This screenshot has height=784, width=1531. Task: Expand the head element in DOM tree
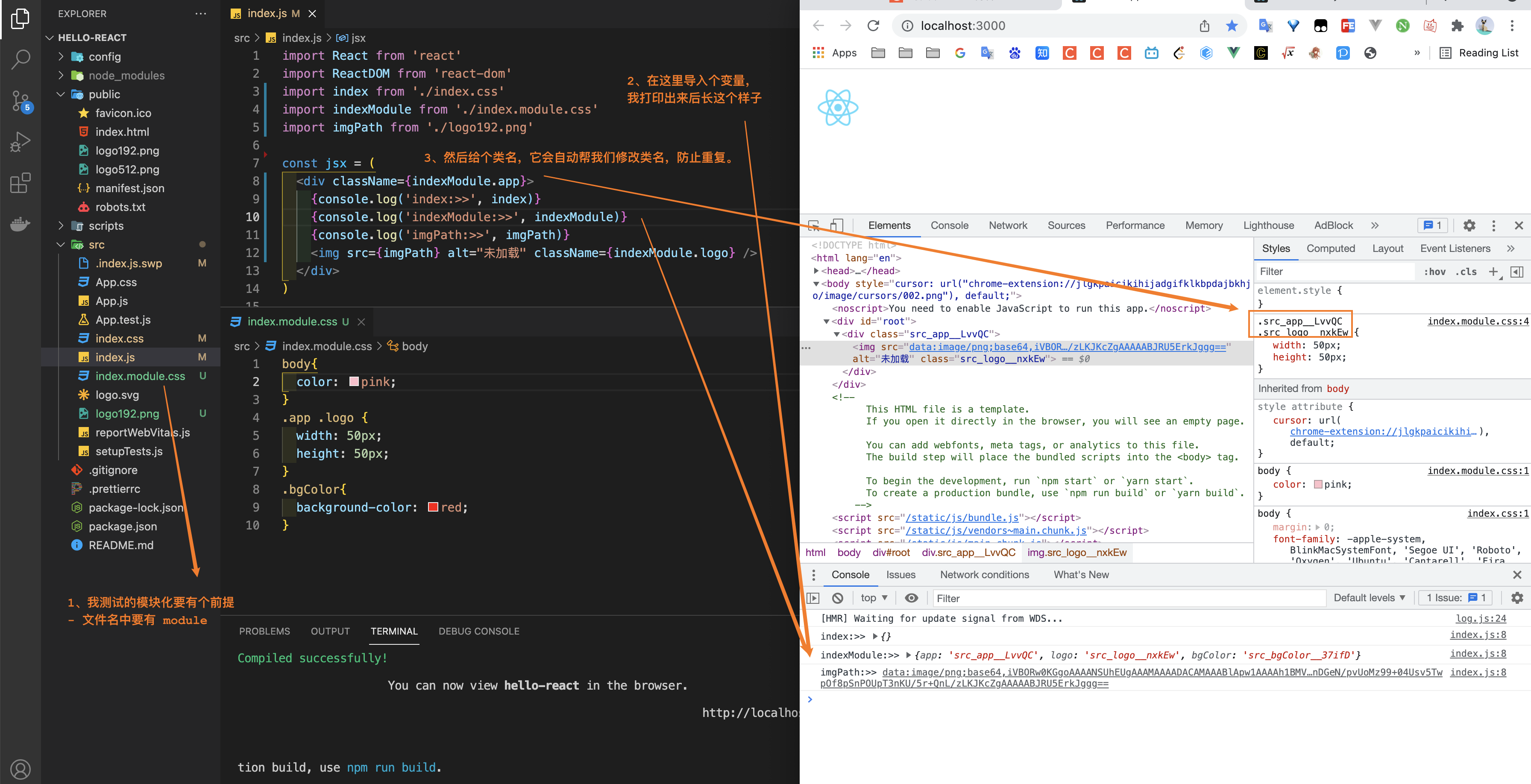click(817, 271)
